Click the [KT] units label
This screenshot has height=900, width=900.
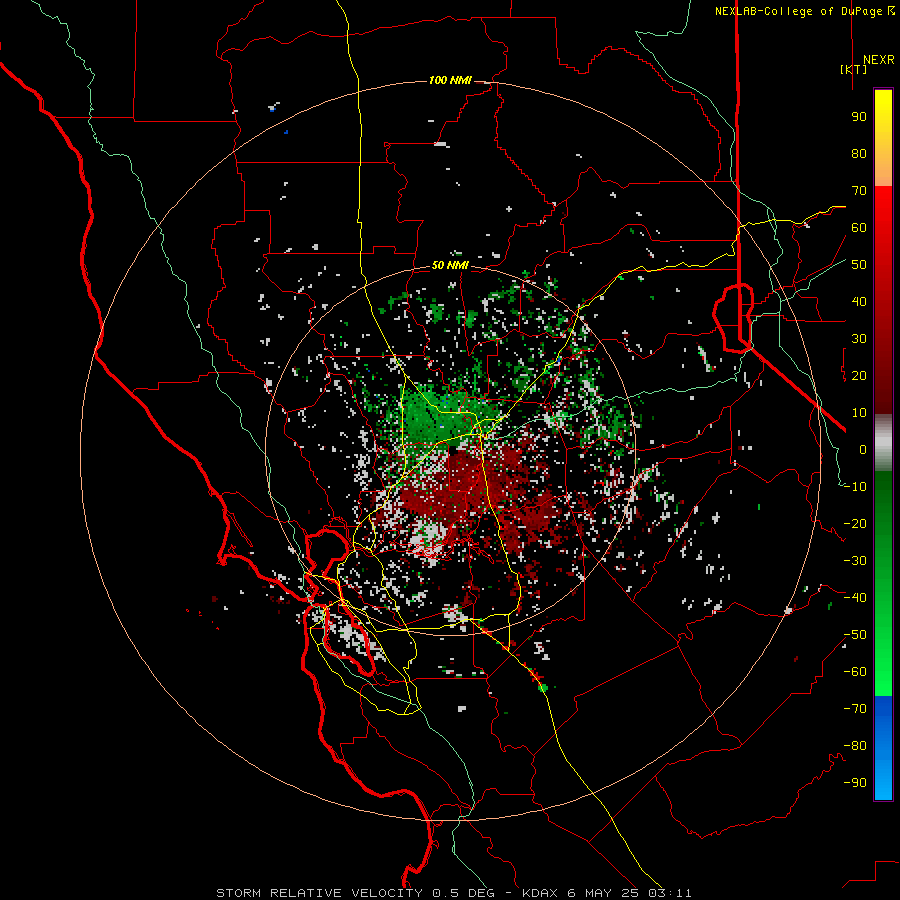(854, 69)
